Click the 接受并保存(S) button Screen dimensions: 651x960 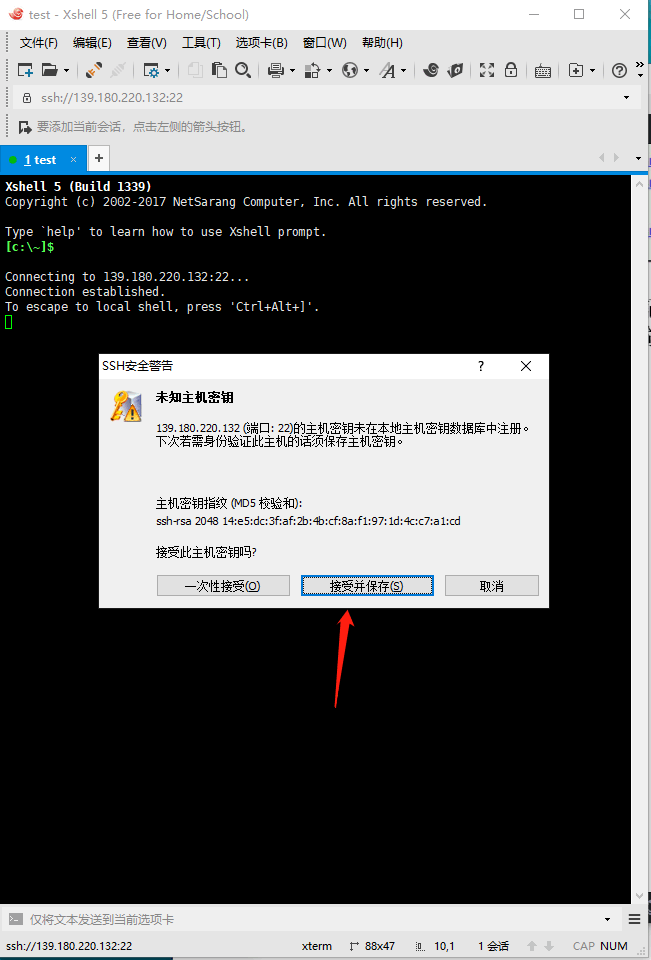(367, 586)
